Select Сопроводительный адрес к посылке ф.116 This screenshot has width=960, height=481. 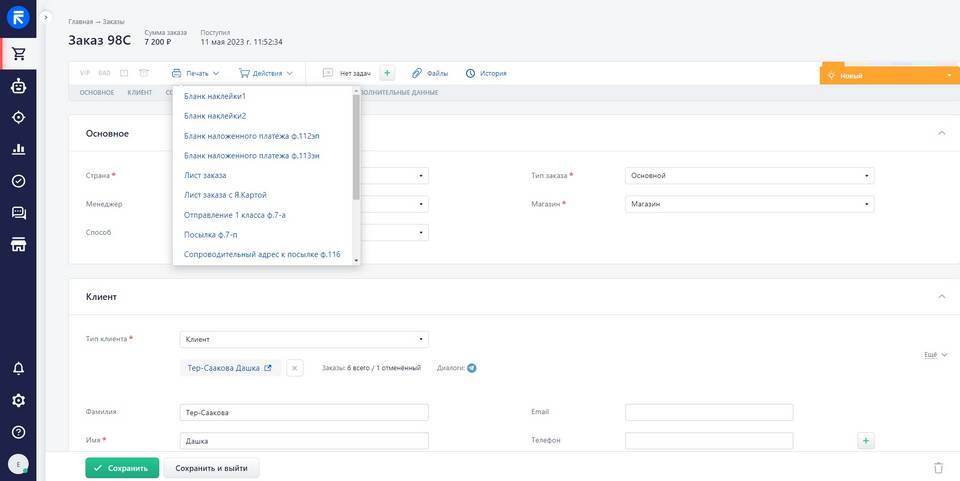263,254
